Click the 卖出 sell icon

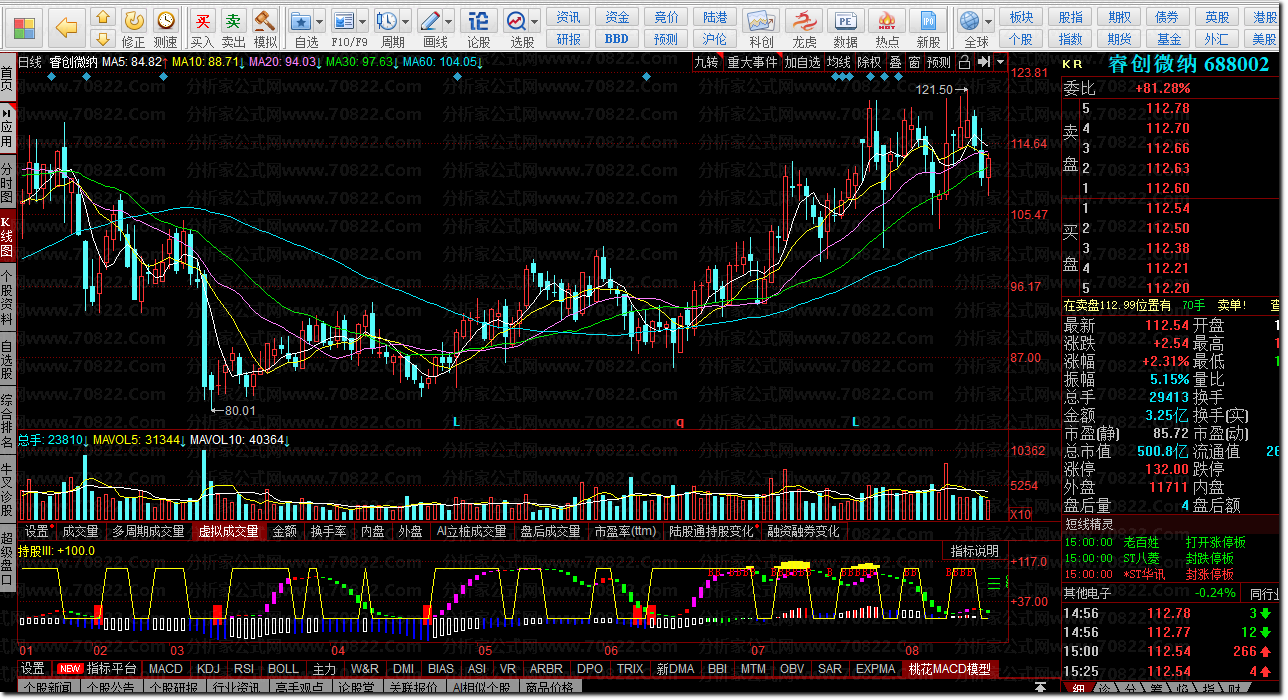(233, 28)
